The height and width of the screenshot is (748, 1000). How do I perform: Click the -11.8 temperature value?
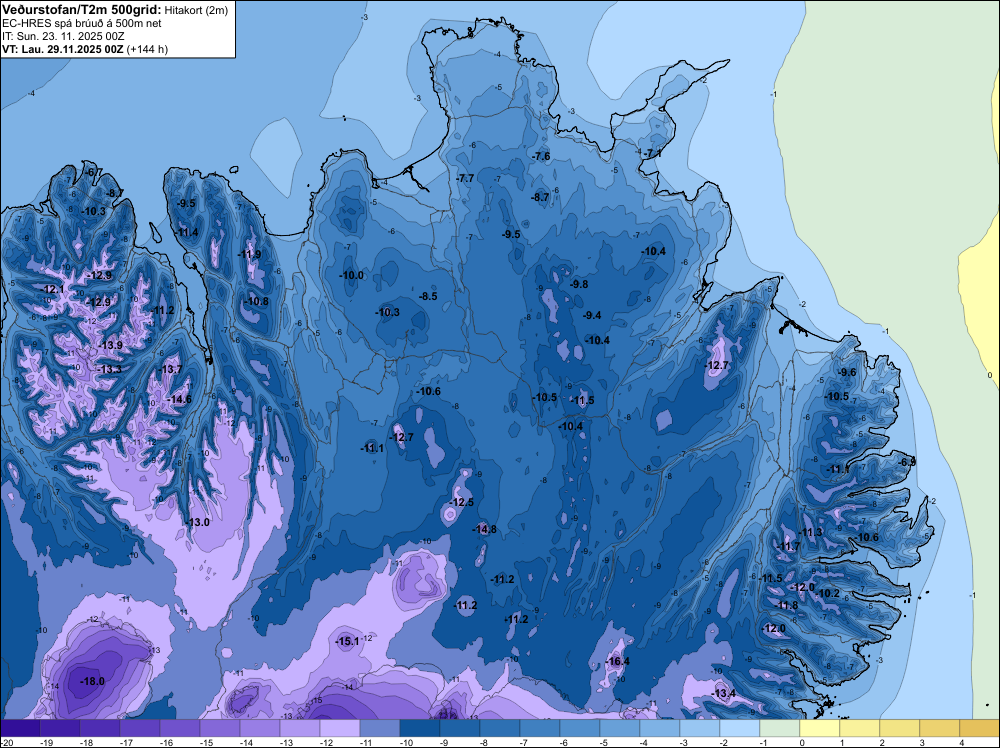coord(787,605)
